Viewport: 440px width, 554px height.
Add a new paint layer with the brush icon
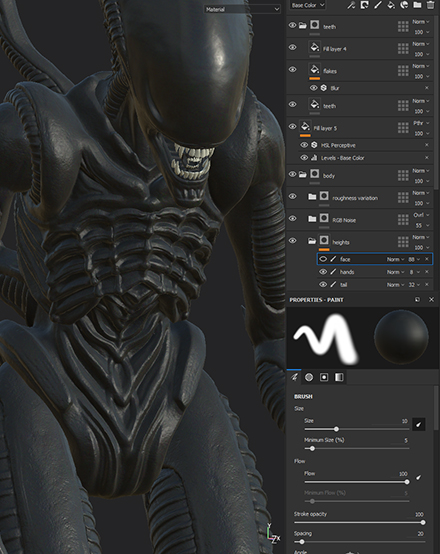(378, 5)
